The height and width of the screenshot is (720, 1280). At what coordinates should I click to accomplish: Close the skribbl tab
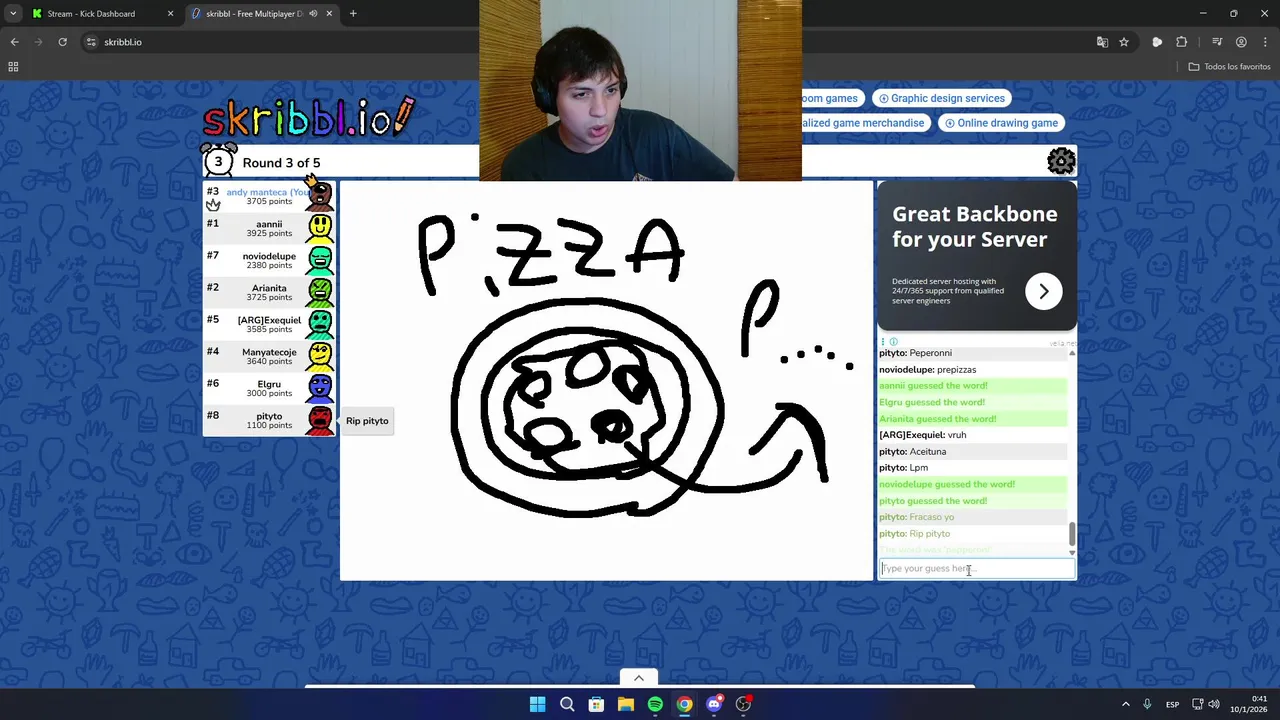[329, 14]
